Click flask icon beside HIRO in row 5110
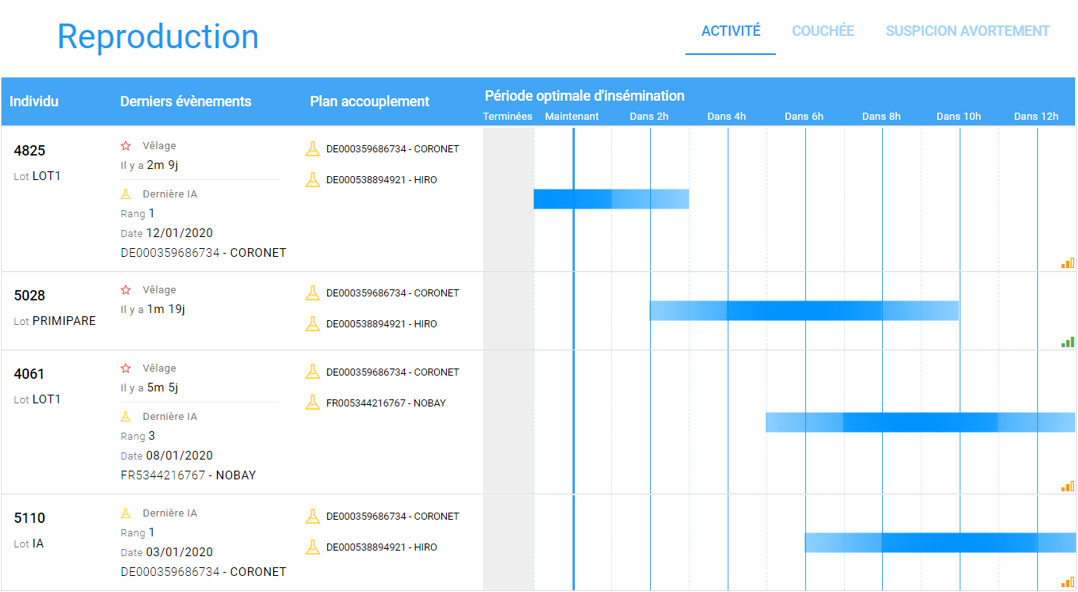 [312, 547]
